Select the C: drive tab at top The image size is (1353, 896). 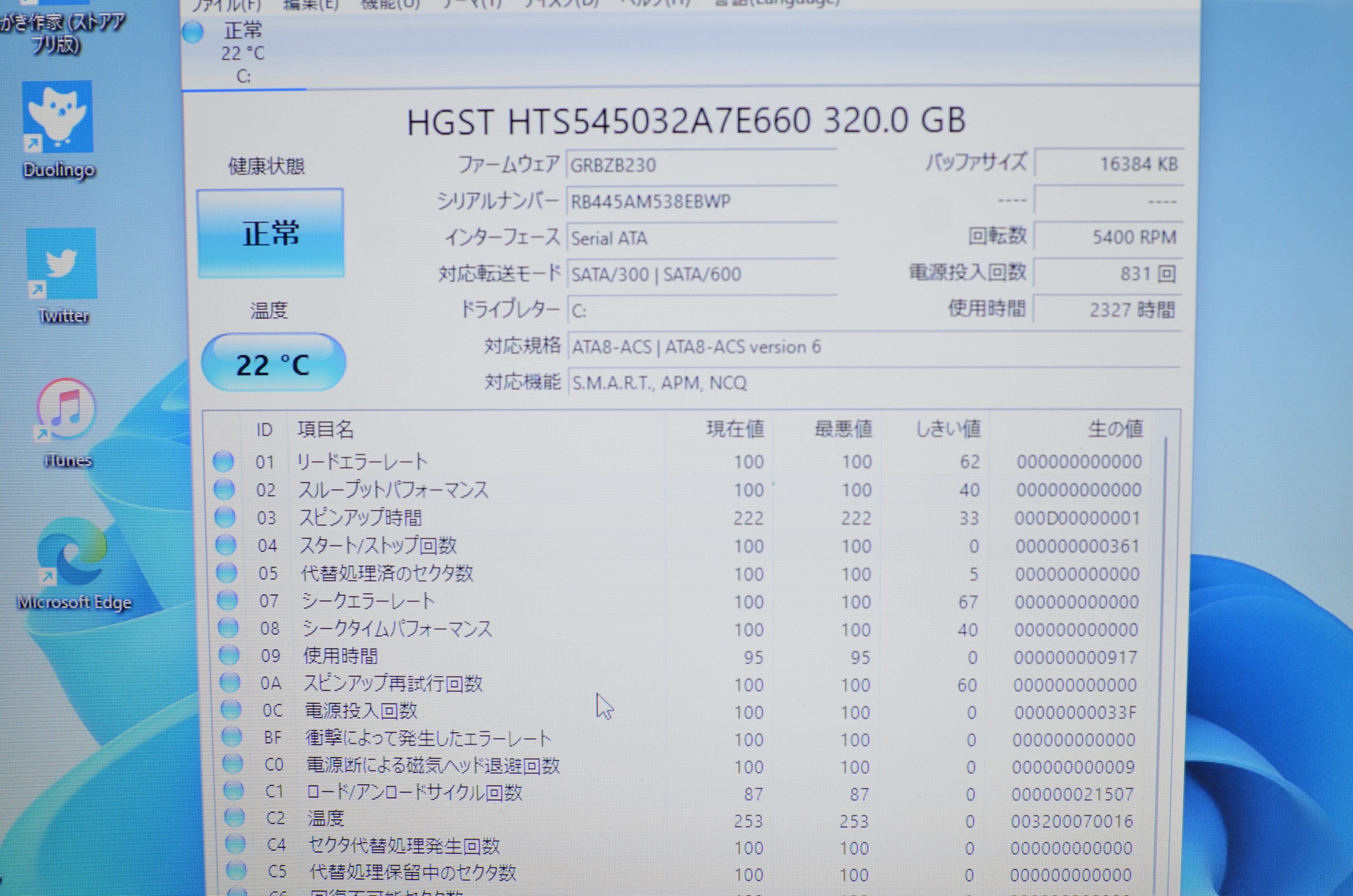point(243,53)
